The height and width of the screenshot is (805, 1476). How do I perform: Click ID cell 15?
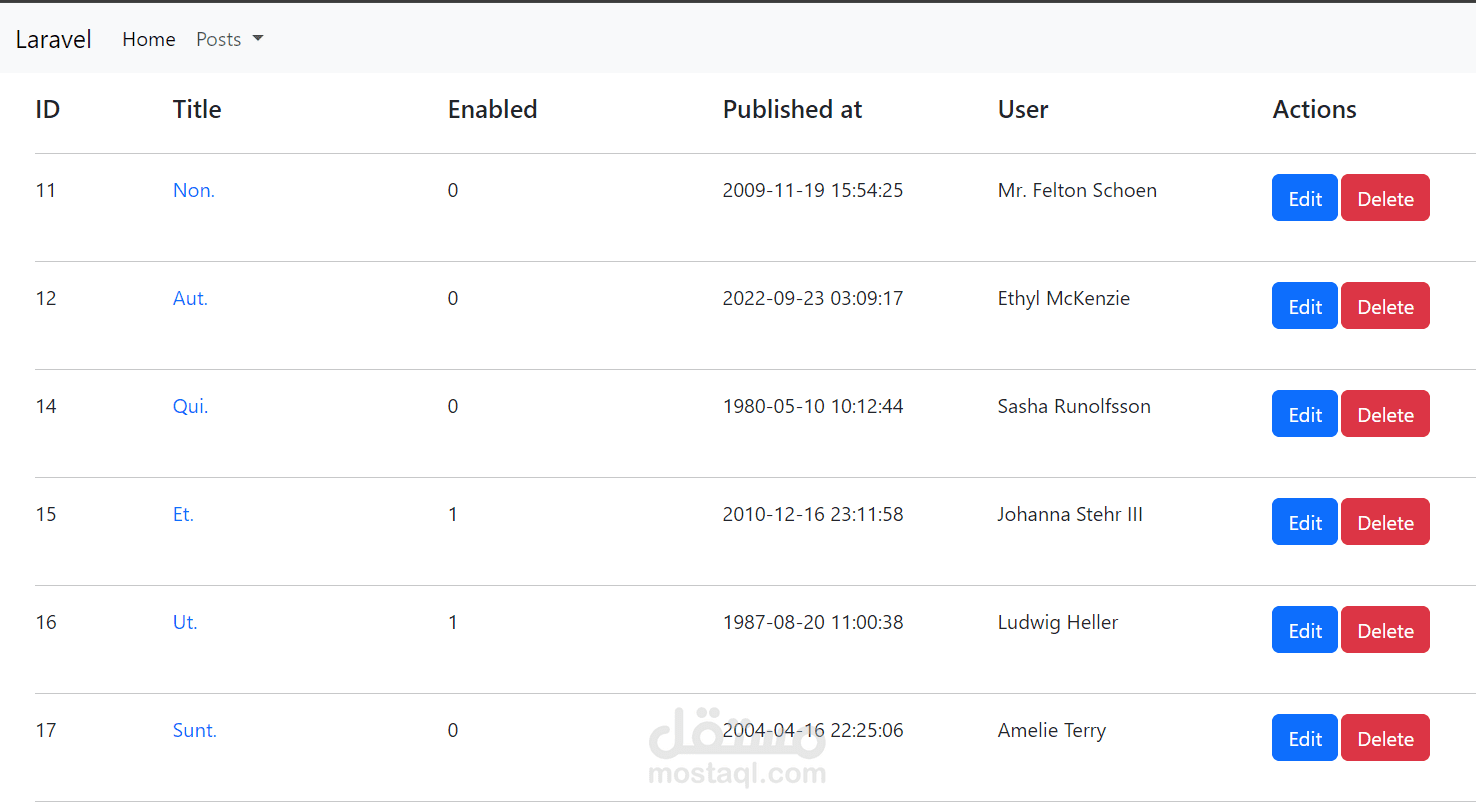pos(46,514)
